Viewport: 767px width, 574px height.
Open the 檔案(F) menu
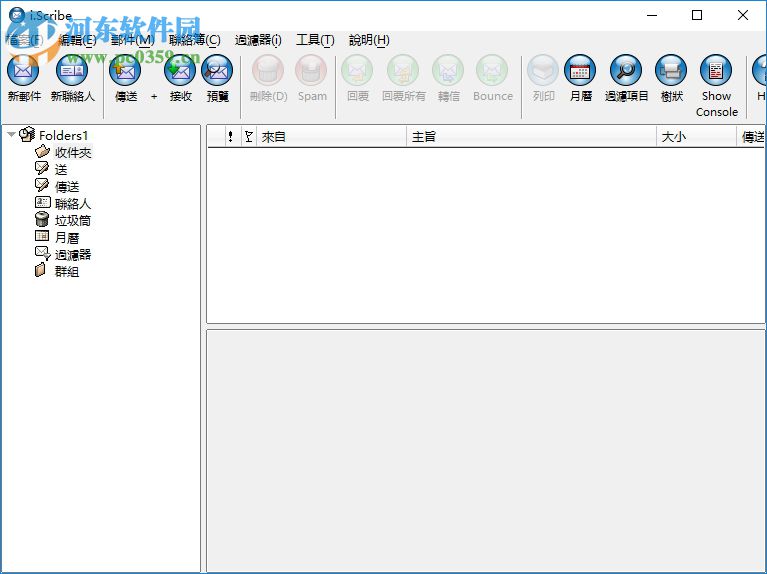tap(24, 40)
